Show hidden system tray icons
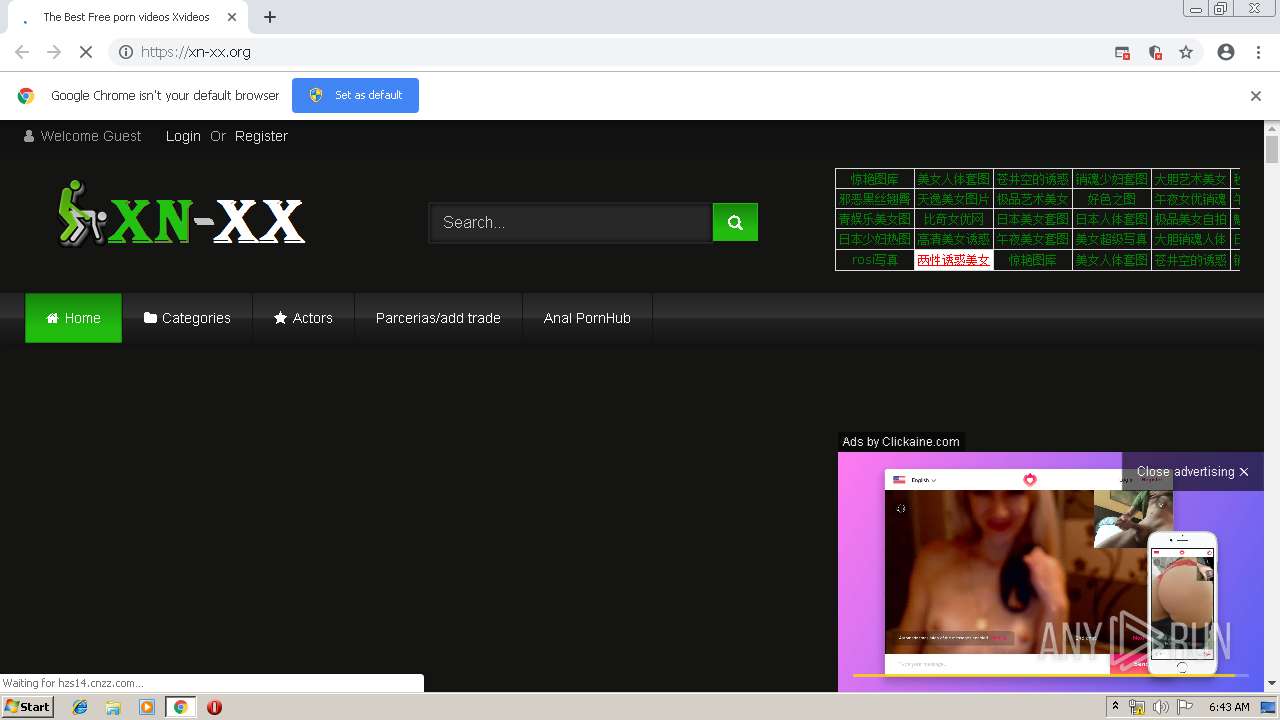Image resolution: width=1280 pixels, height=720 pixels. [1116, 707]
